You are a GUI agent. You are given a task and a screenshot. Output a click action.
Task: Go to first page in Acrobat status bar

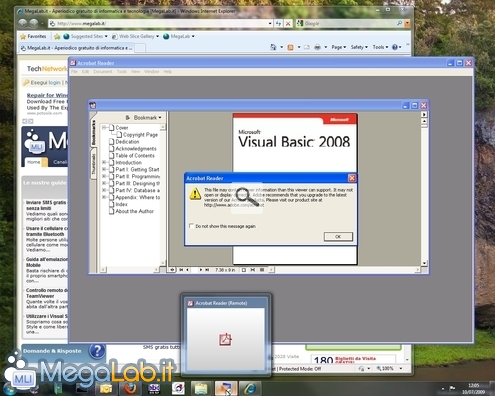click(x=181, y=270)
